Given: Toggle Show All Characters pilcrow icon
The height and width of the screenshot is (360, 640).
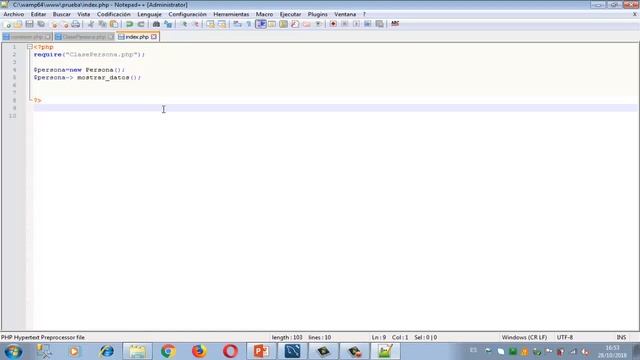Looking at the screenshot, I should click(249, 24).
